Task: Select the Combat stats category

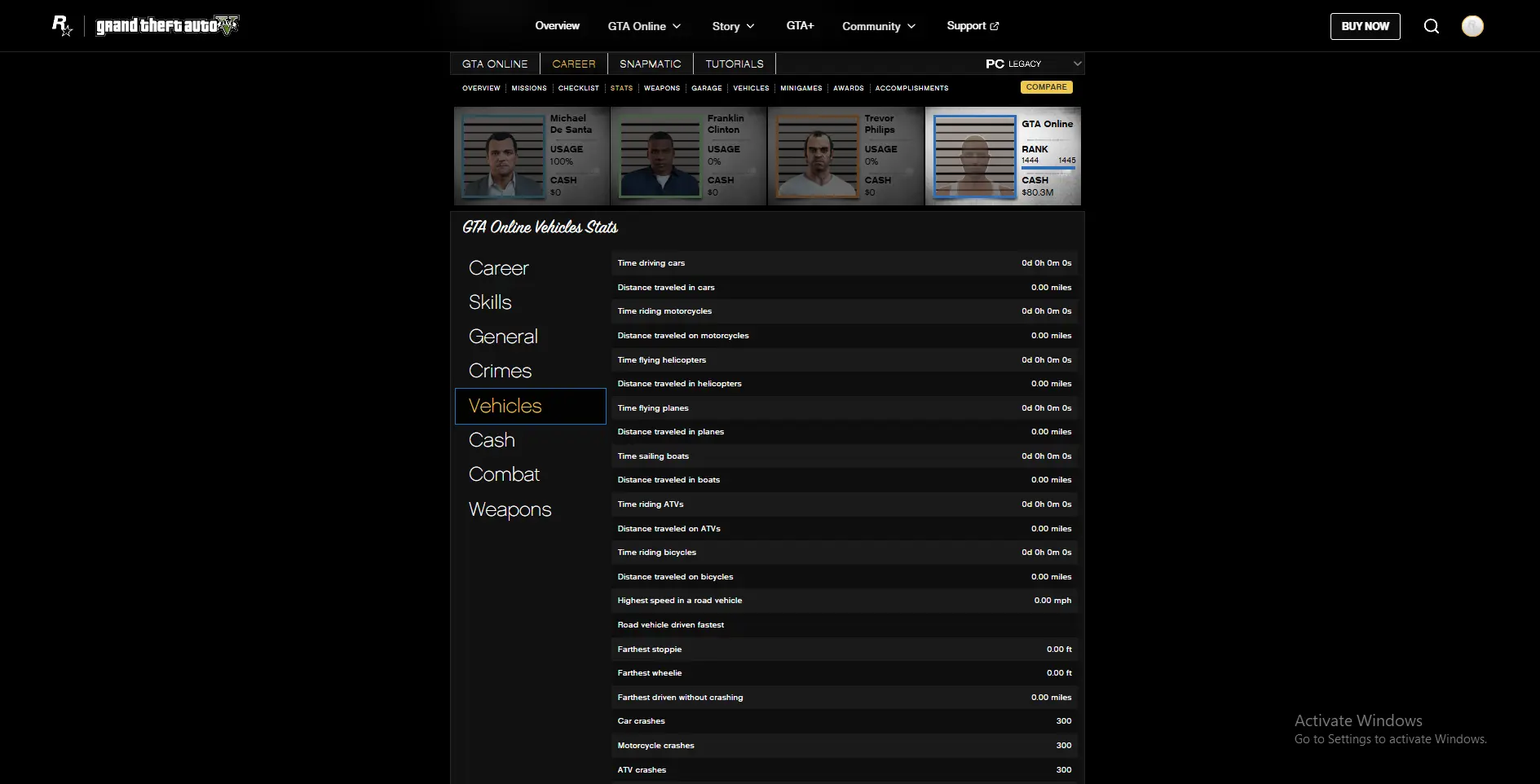Action: 504,474
